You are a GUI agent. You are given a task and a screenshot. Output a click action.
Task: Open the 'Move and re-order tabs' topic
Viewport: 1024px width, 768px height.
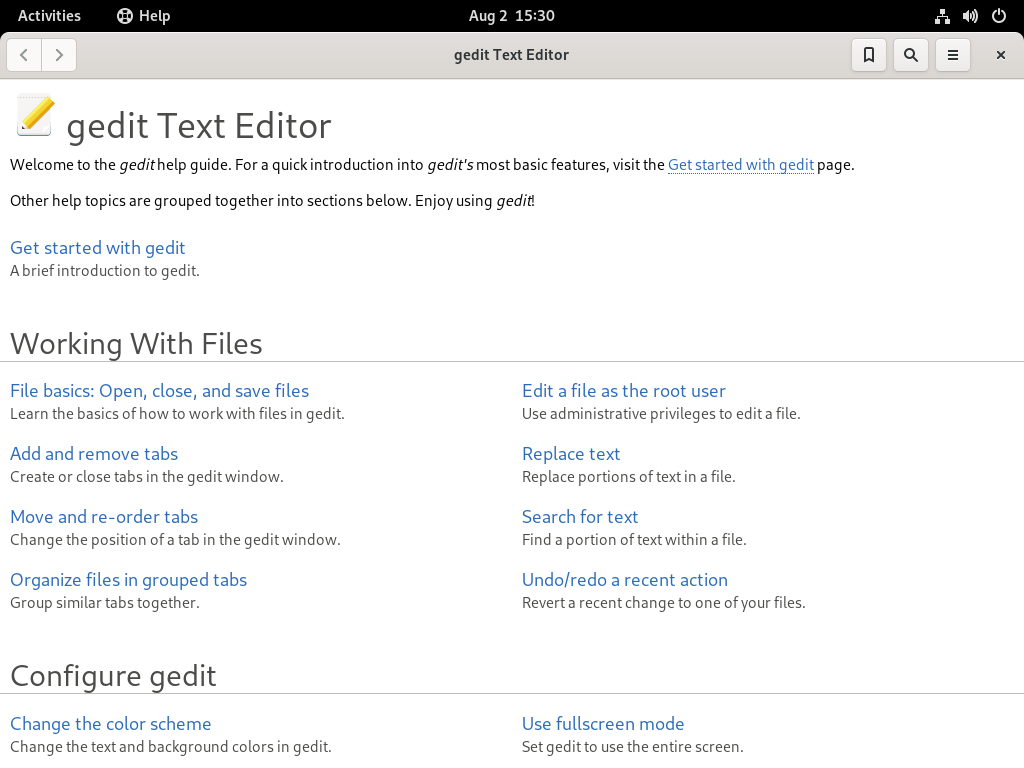pos(104,517)
